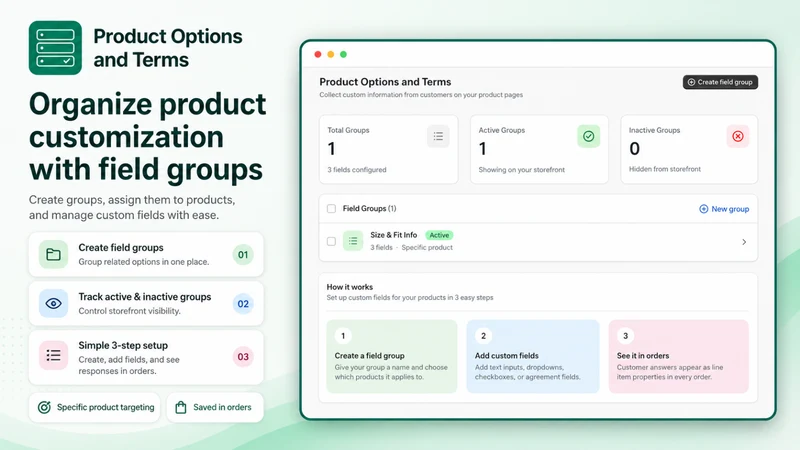This screenshot has height=450, width=800.
Task: Click the red close dot in the window
Action: click(318, 54)
